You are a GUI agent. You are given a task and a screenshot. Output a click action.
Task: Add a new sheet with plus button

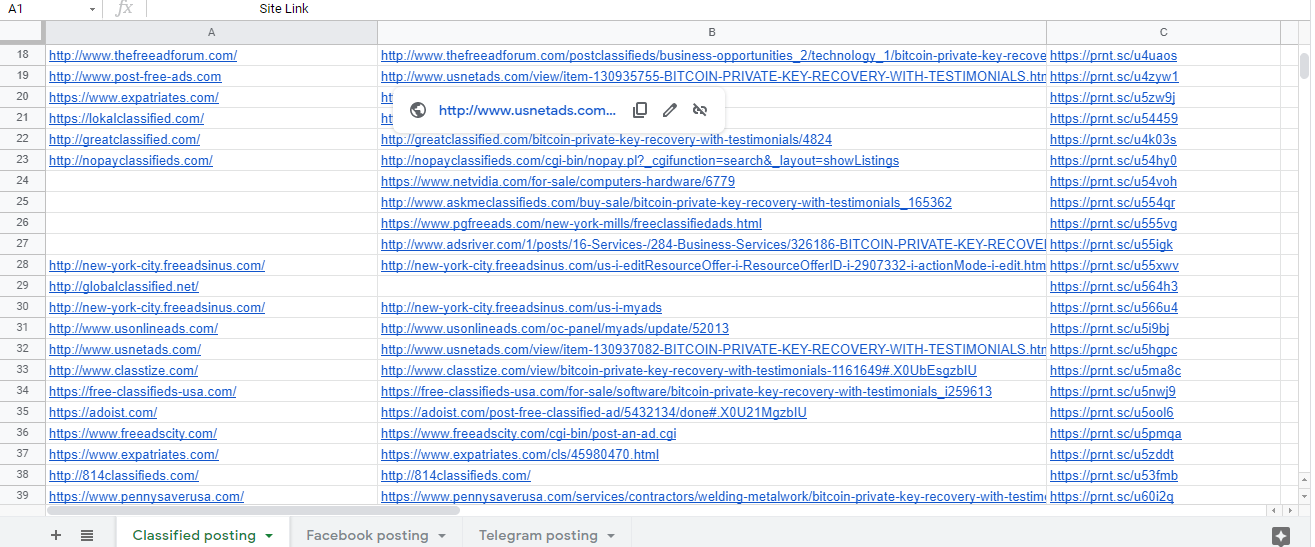point(56,535)
